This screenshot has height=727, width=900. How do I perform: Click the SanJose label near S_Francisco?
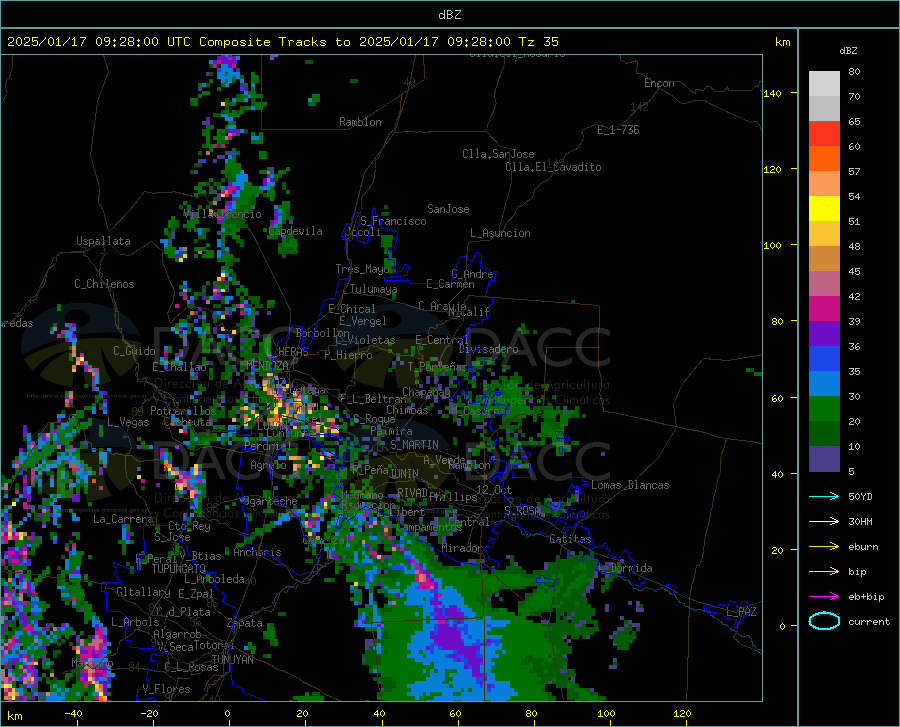[x=448, y=209]
